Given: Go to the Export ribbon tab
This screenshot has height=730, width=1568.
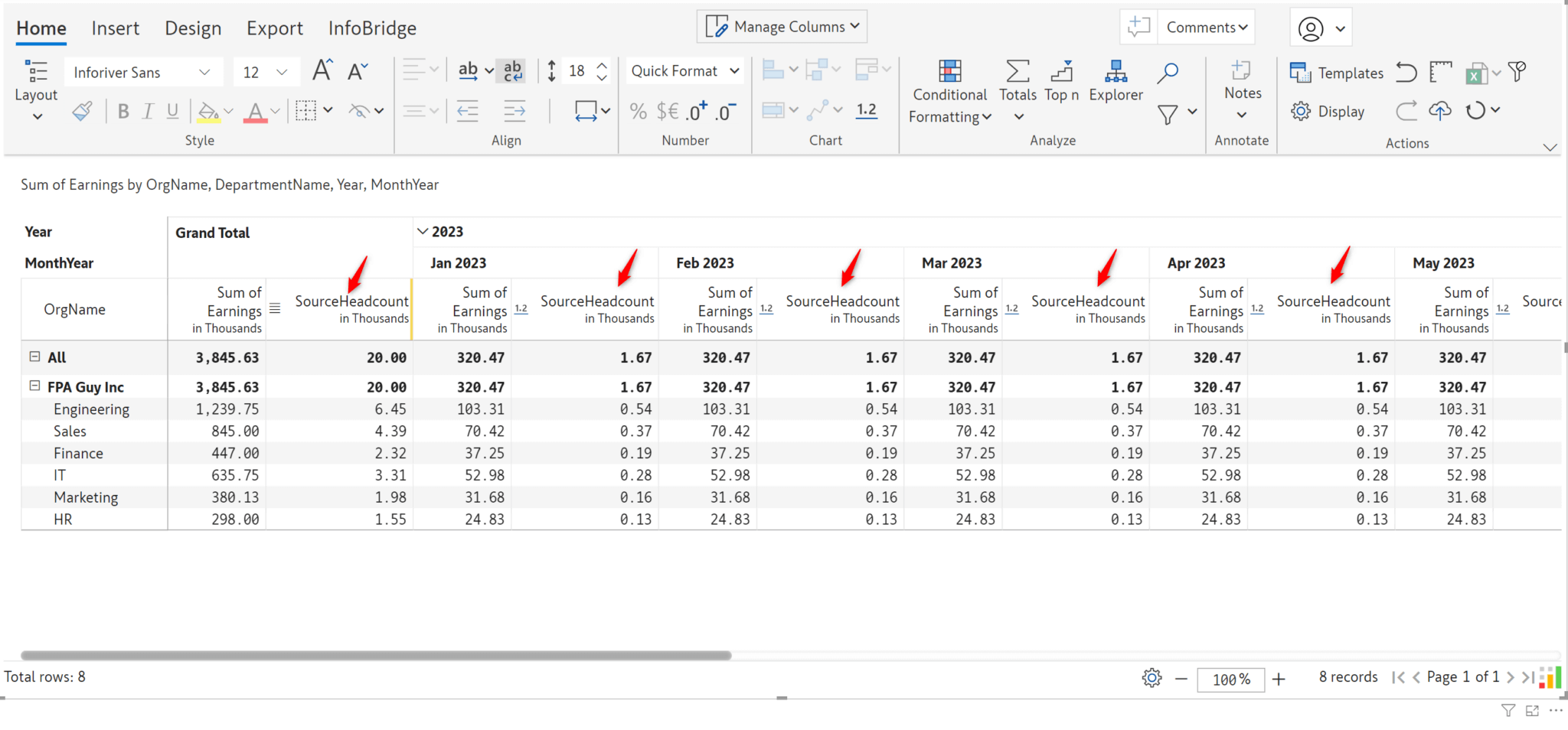Looking at the screenshot, I should [x=275, y=28].
